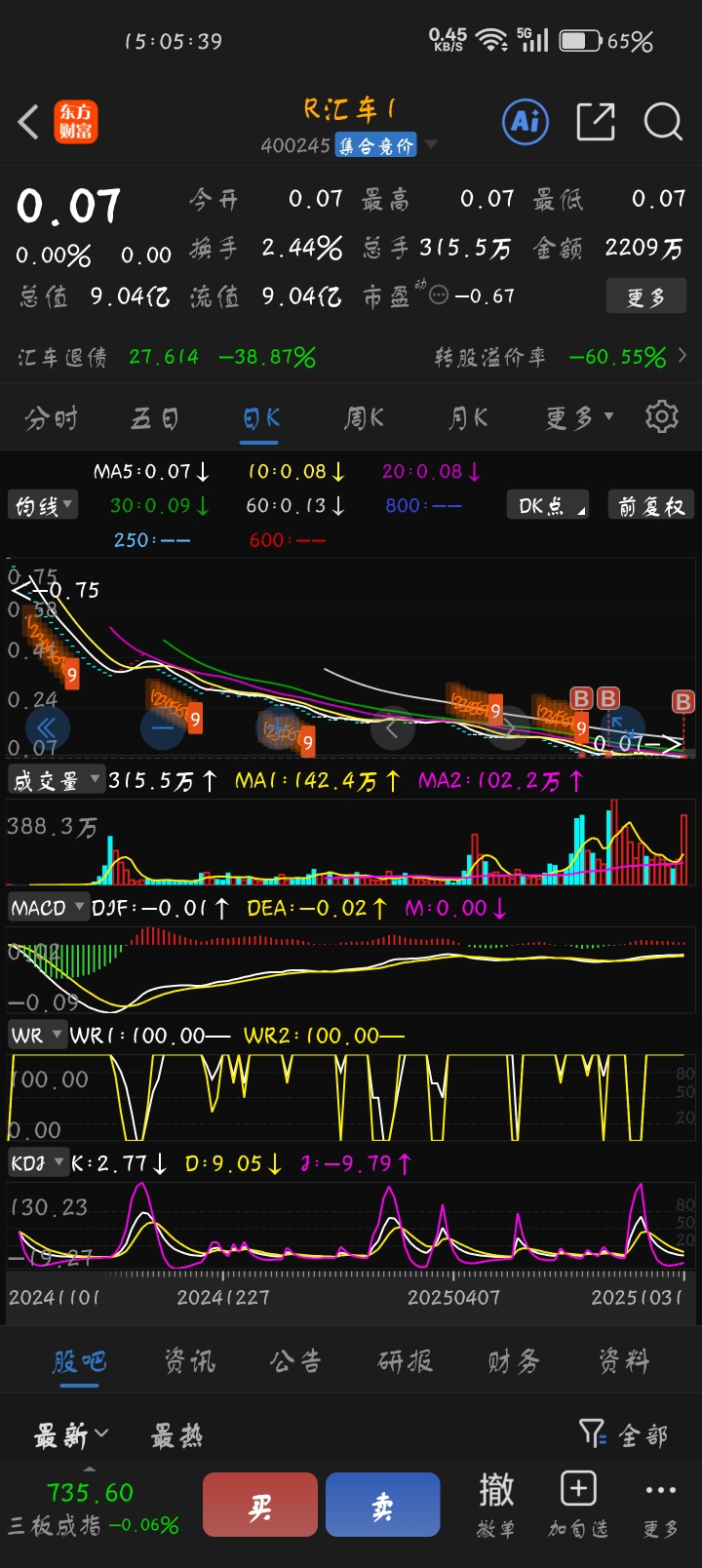Tap the K-line price chart area
The width and height of the screenshot is (702, 1568).
click(351, 658)
